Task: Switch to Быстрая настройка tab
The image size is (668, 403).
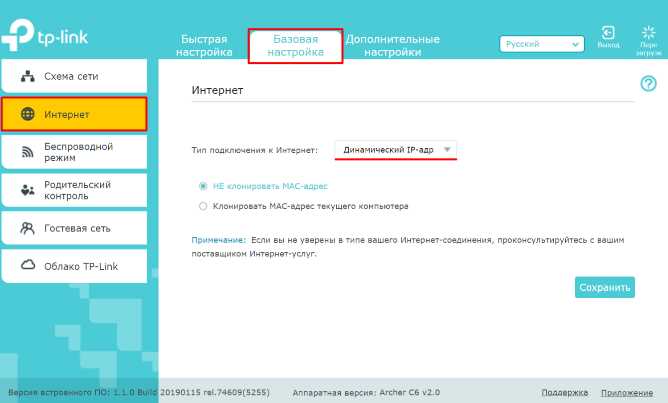Action: [204, 46]
